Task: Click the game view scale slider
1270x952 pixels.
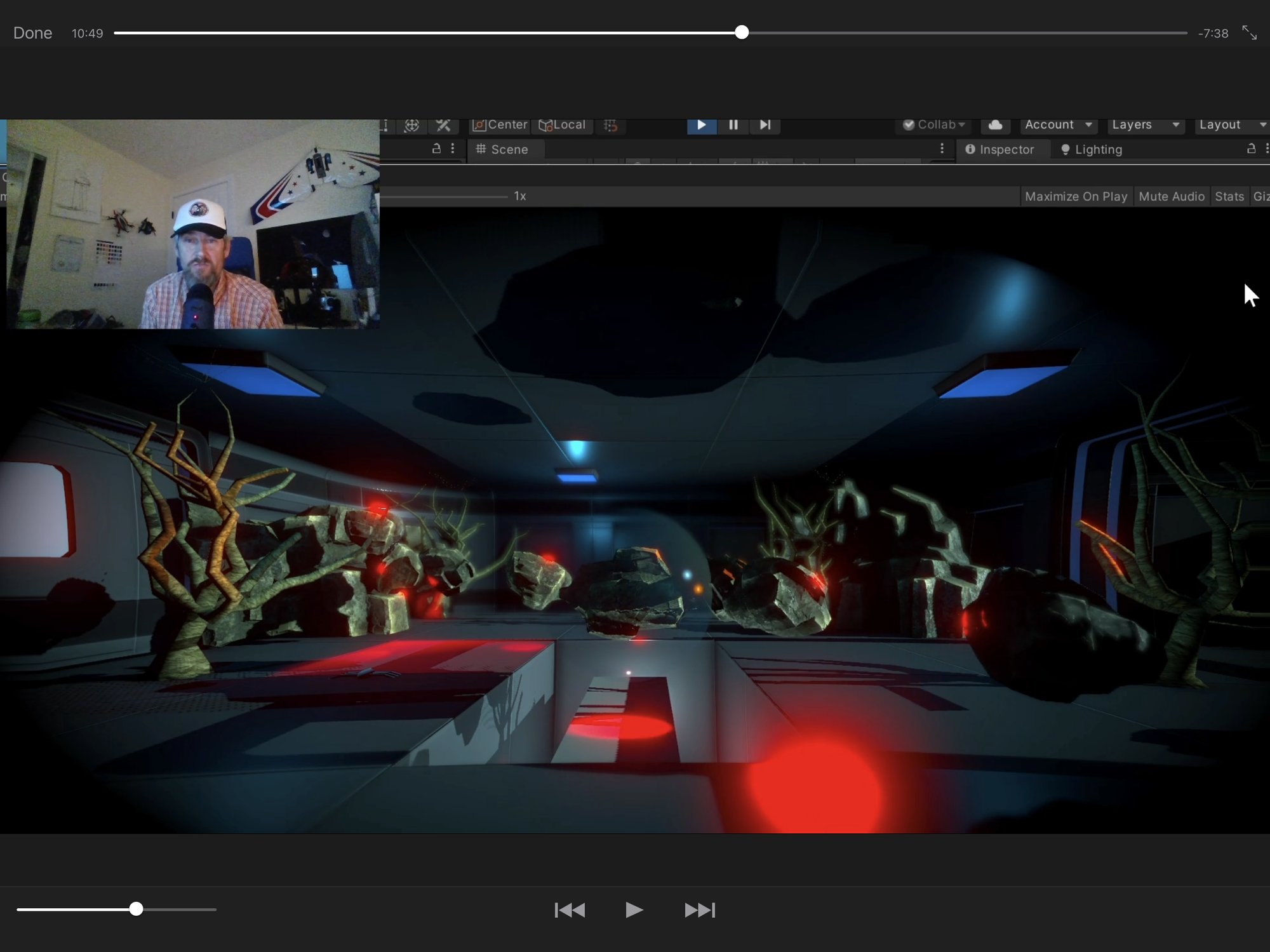Action: [x=444, y=196]
